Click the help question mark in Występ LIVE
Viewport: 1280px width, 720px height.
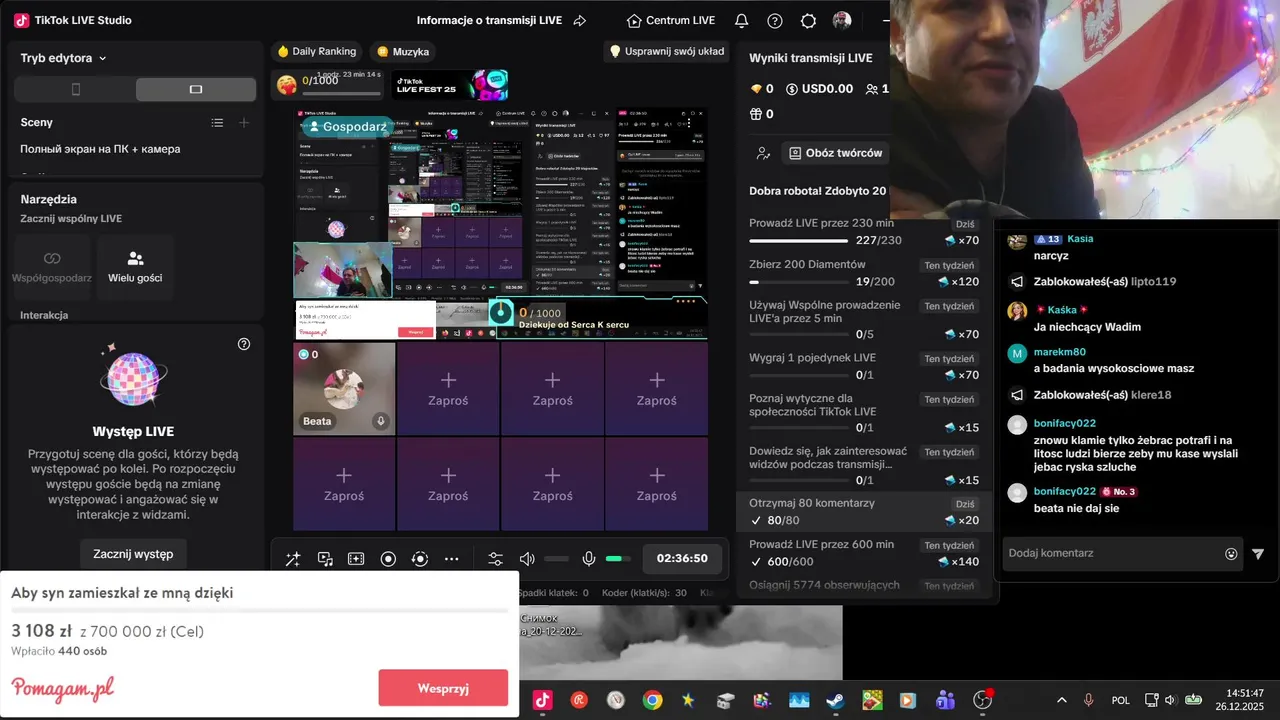tap(244, 344)
